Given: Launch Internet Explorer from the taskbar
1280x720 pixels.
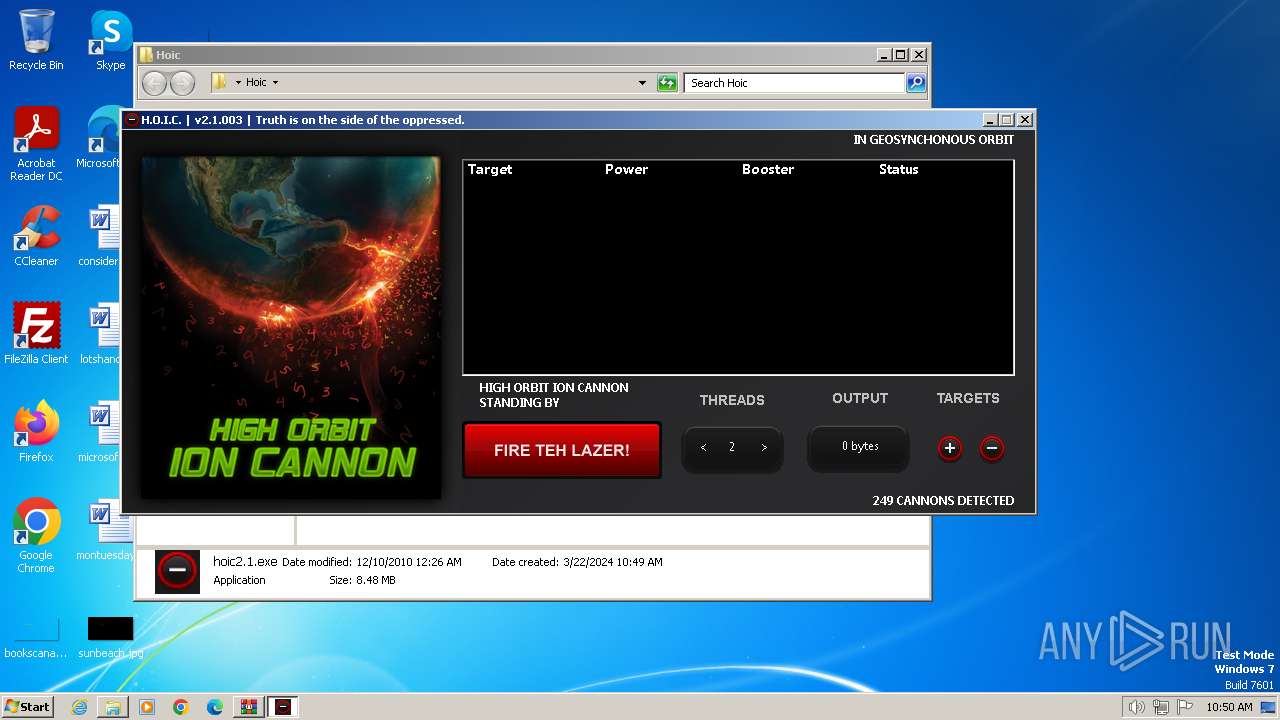Looking at the screenshot, I should tap(79, 707).
